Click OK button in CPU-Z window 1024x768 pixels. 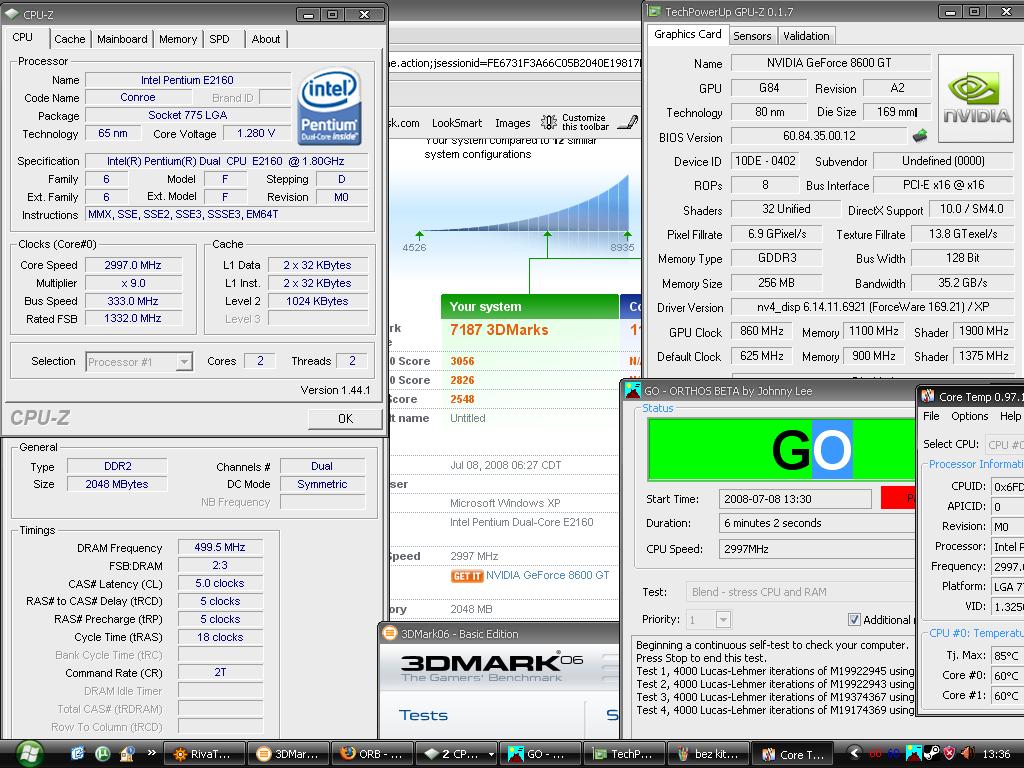[x=345, y=419]
